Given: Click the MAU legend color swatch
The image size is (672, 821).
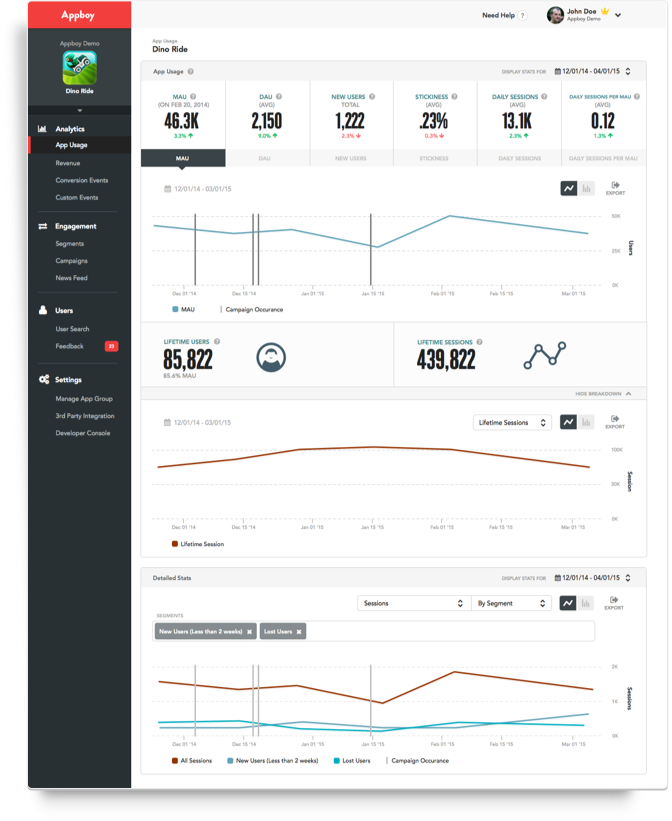Looking at the screenshot, I should point(175,309).
